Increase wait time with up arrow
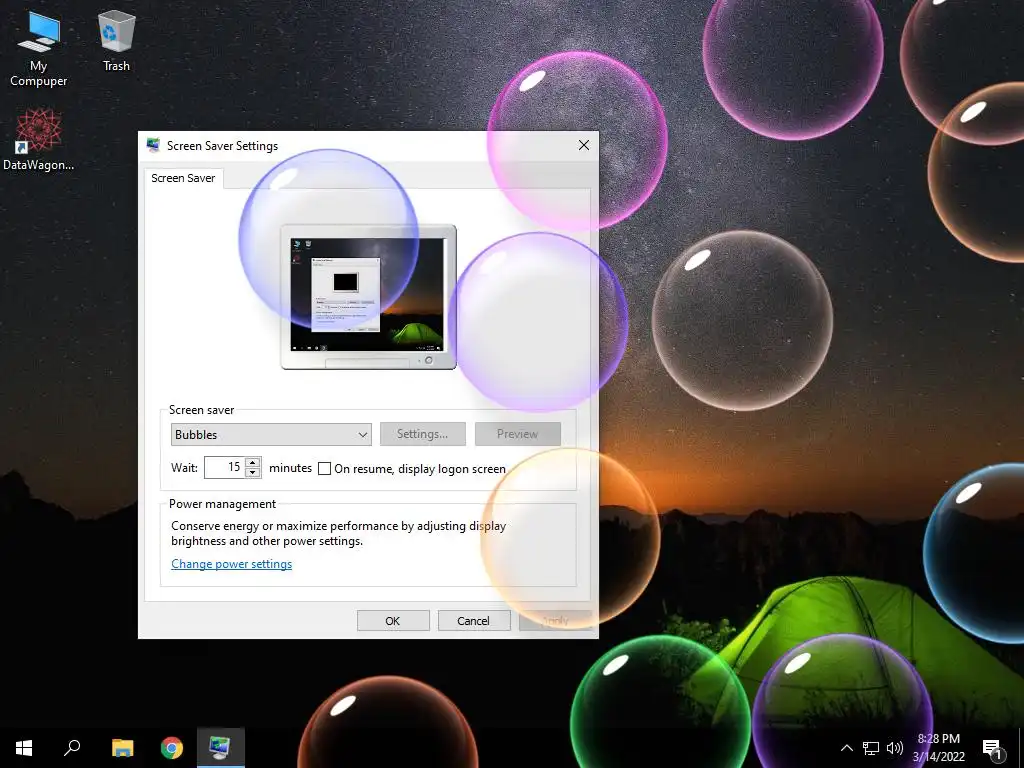Viewport: 1024px width, 768px height. (253, 462)
